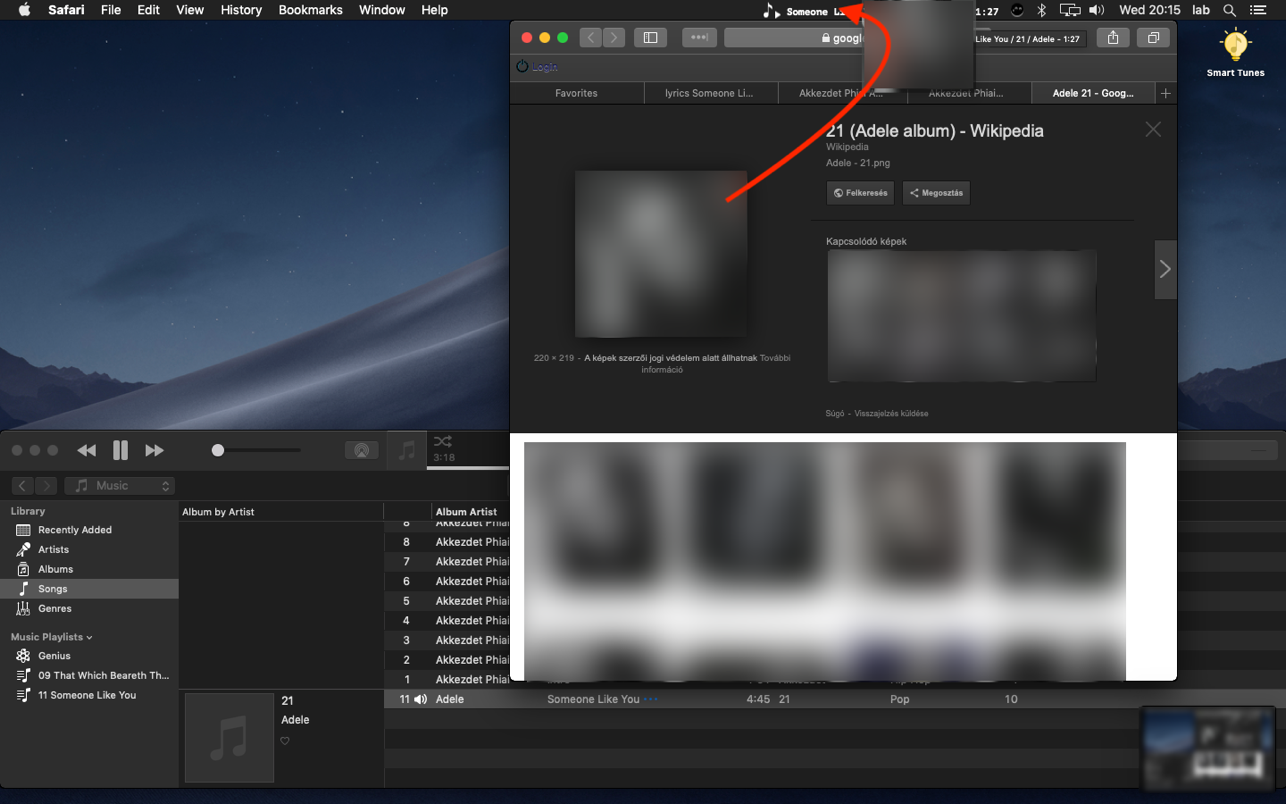The width and height of the screenshot is (1286, 804).
Task: Open the Bookmarks menu
Action: pos(311,10)
